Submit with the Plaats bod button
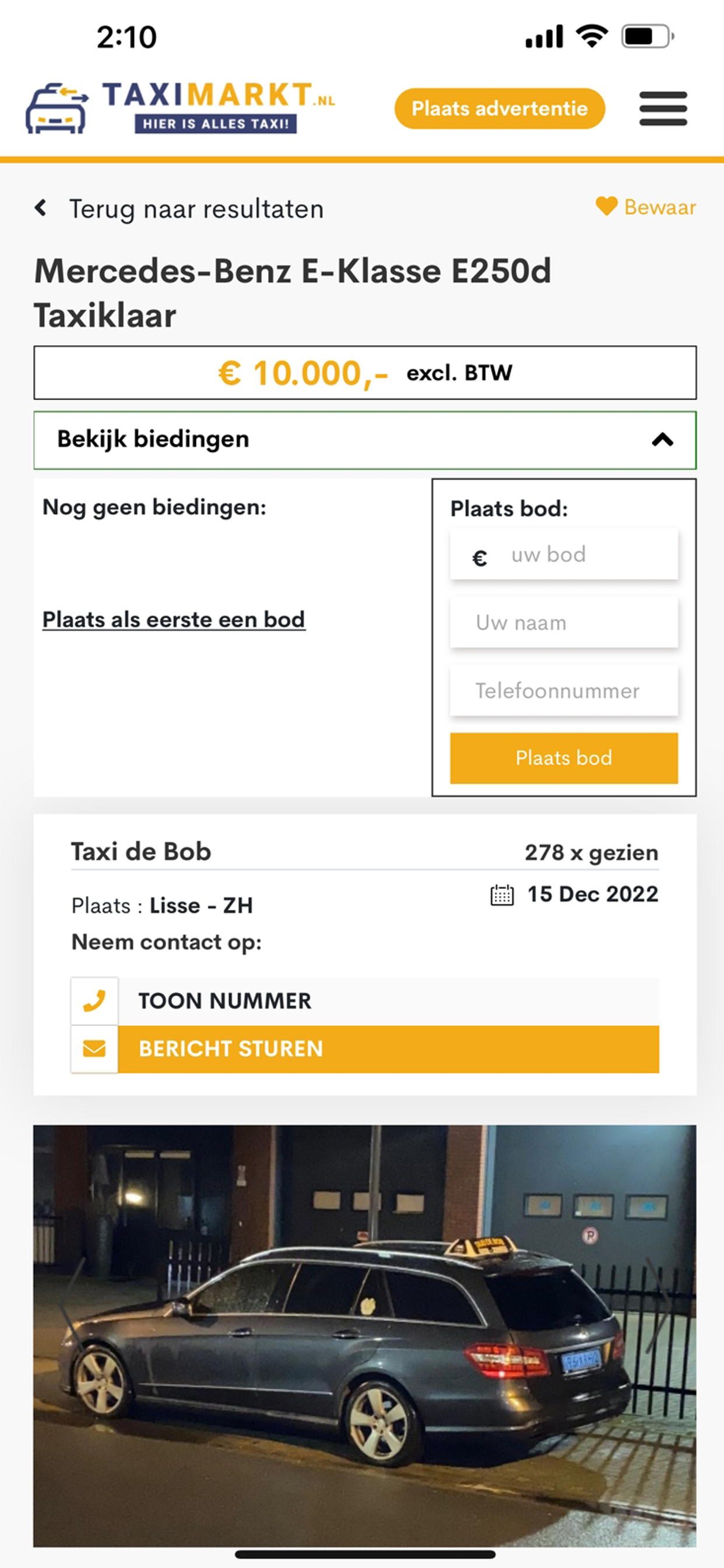The height and width of the screenshot is (1568, 724). coord(564,758)
